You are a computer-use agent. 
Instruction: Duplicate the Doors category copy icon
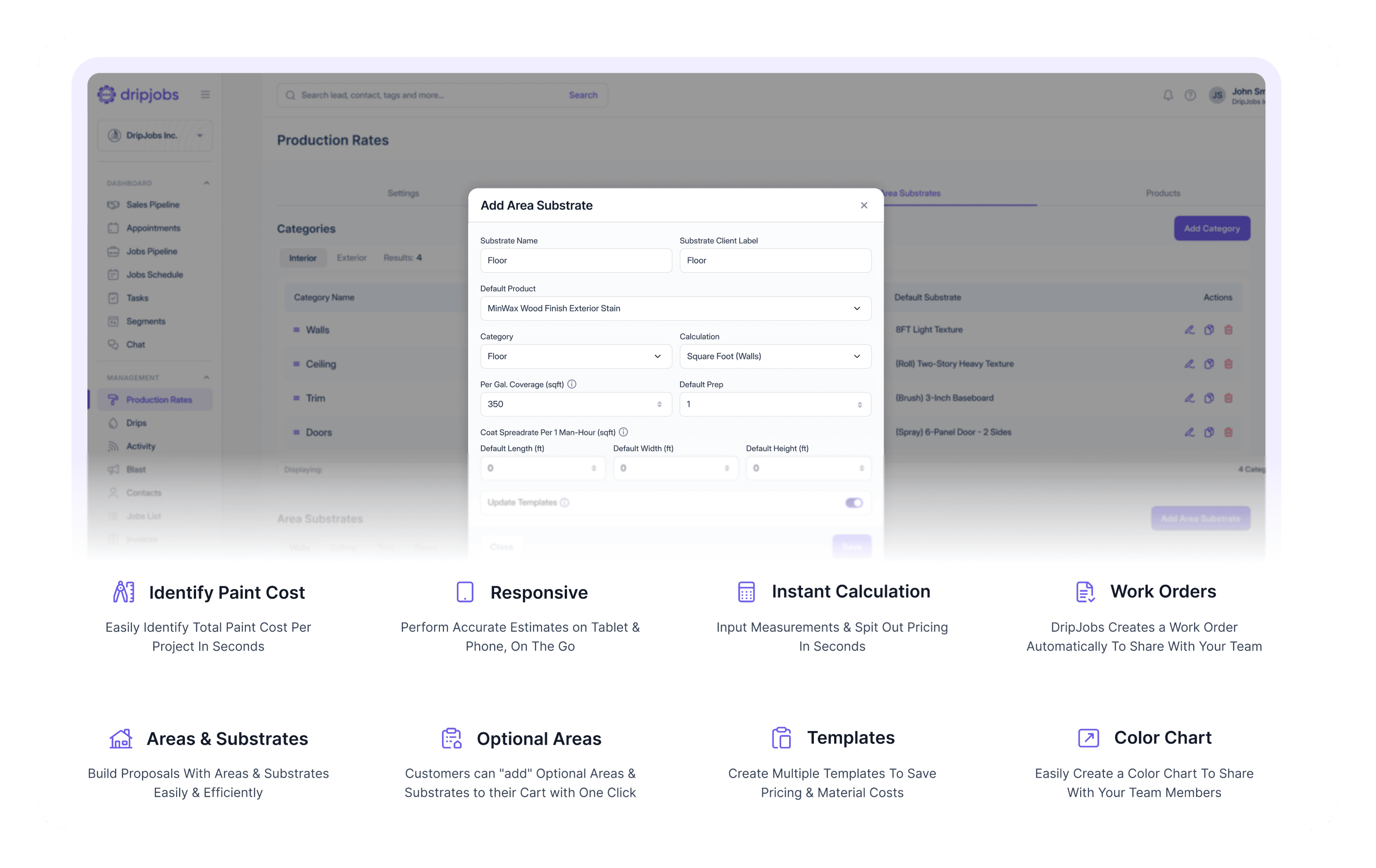1209,433
